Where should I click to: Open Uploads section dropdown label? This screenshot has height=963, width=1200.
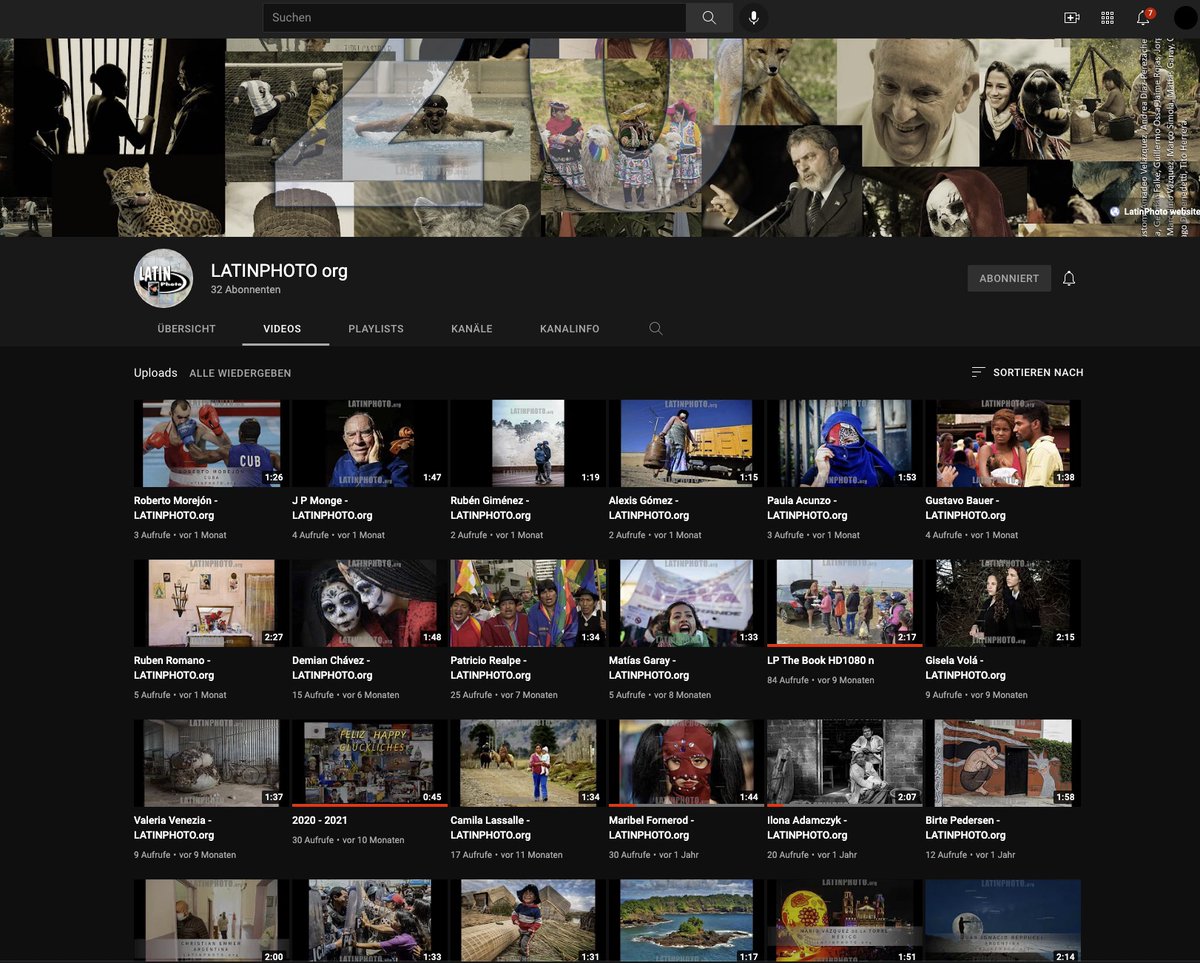(x=155, y=373)
